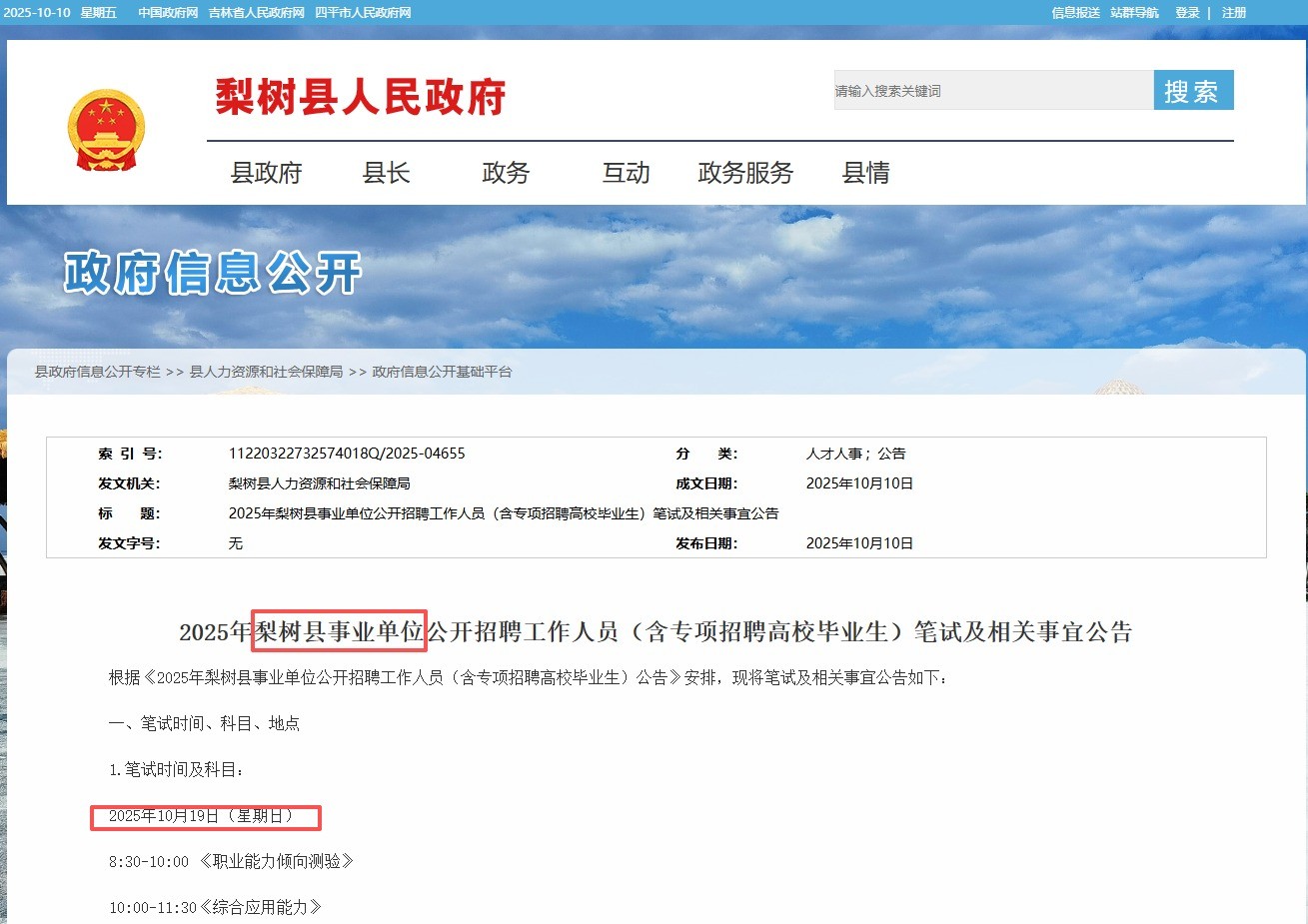1308x924 pixels.
Task: Click the 登录 login link
Action: pos(1187,13)
